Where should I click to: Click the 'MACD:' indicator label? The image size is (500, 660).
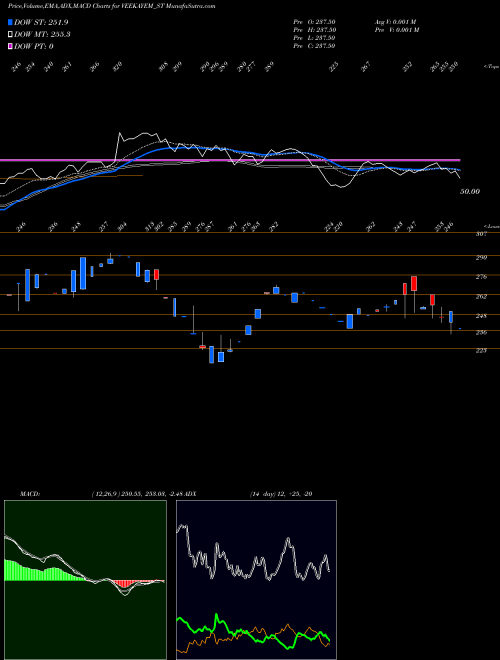30,493
